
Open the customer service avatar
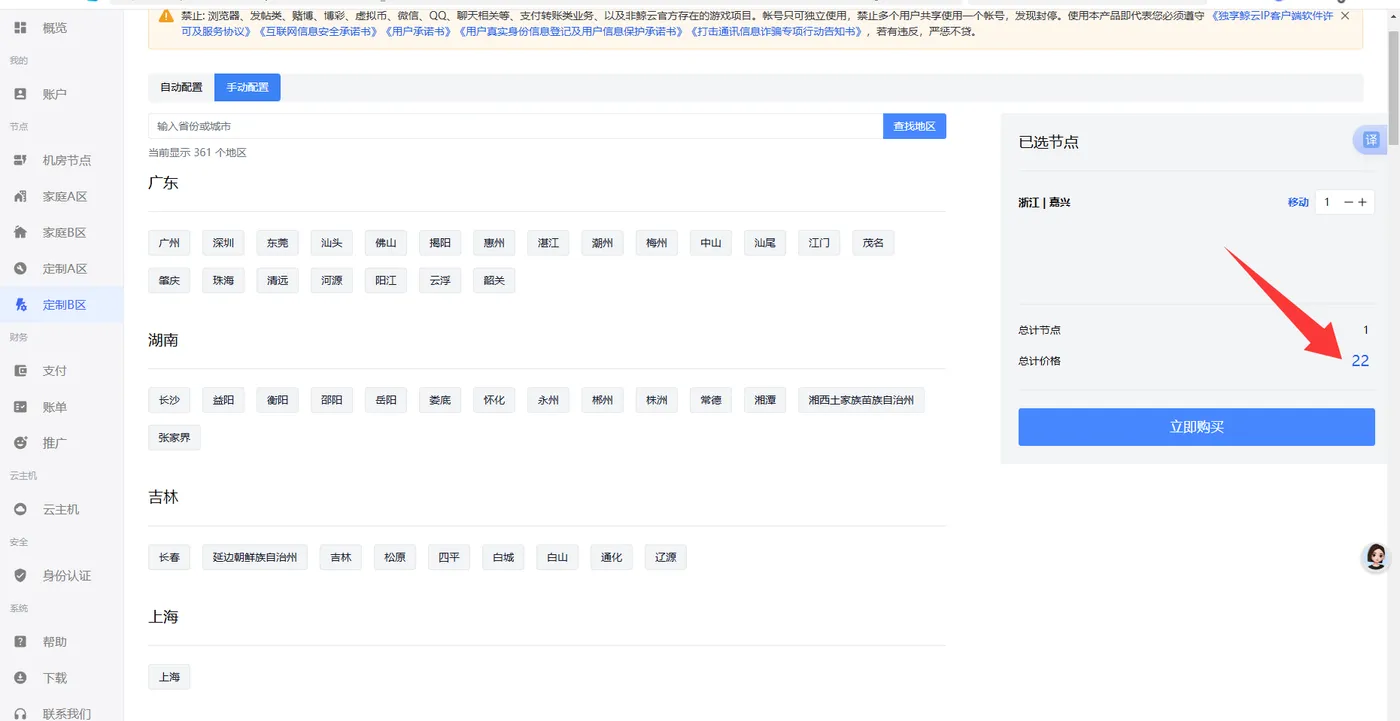(1376, 557)
